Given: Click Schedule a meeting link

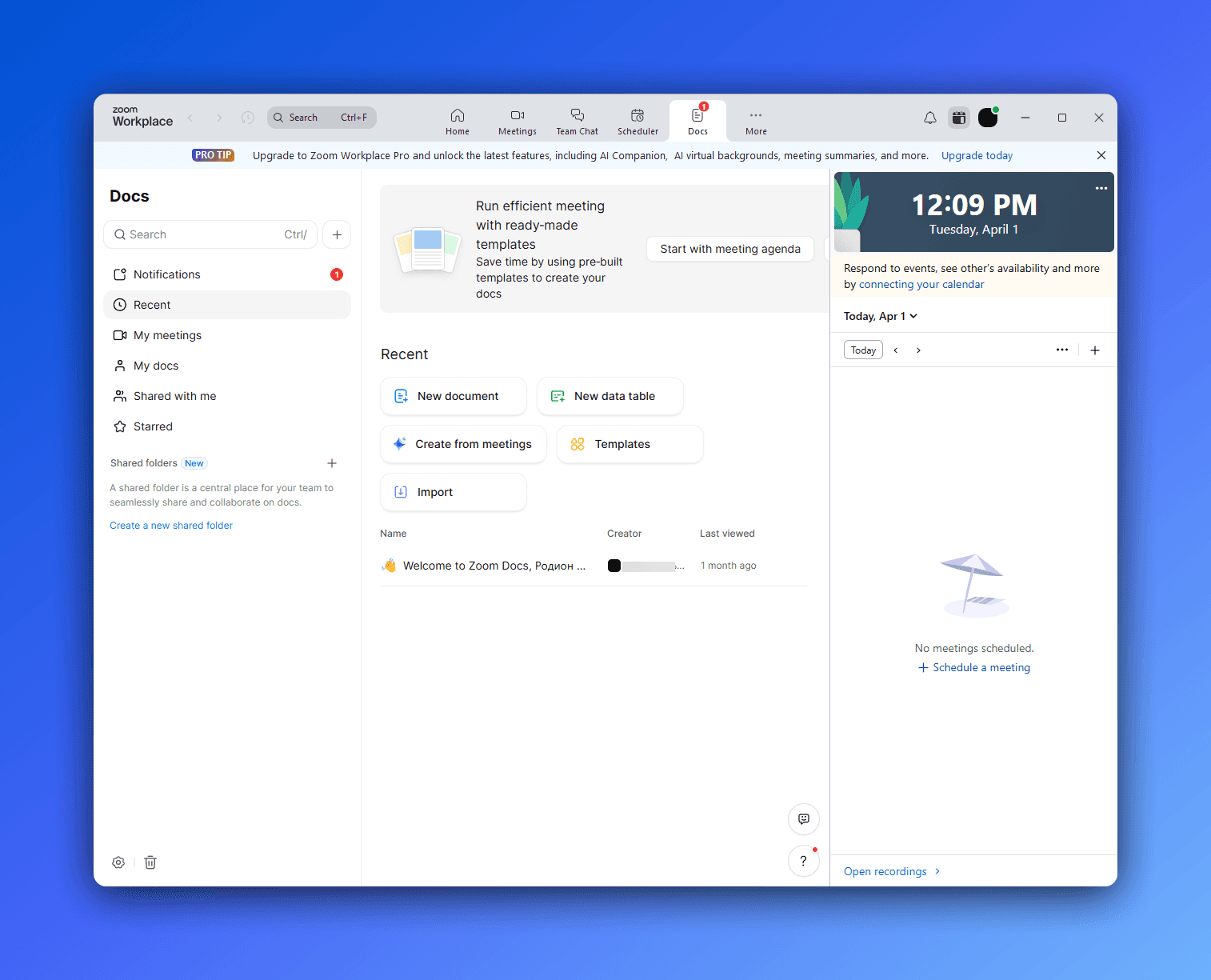Looking at the screenshot, I should [974, 668].
